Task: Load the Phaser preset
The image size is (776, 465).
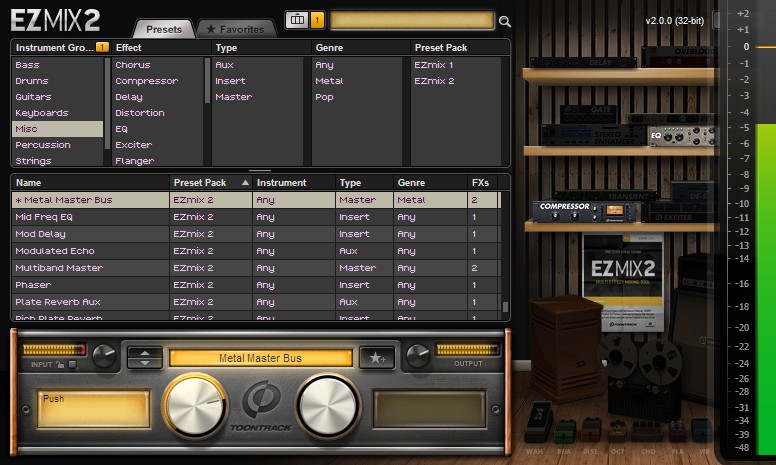Action: click(255, 285)
